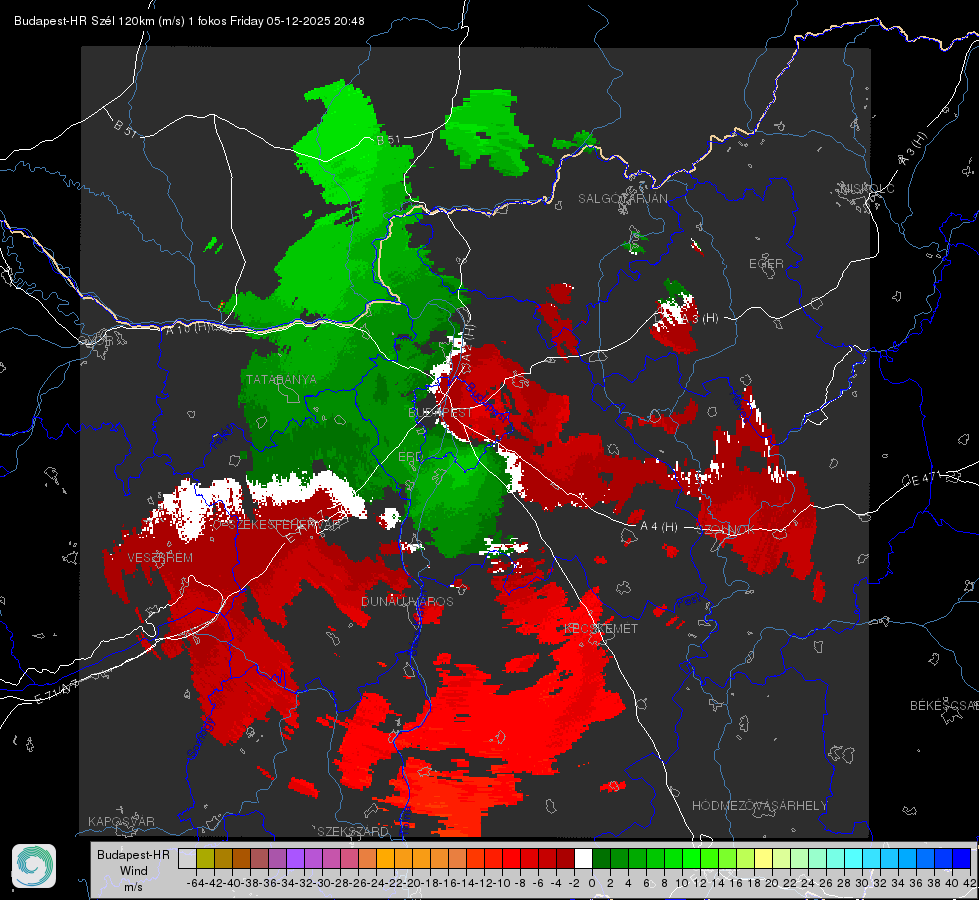
Task: Click the DUNAUJVAROS city label
Action: [407, 601]
